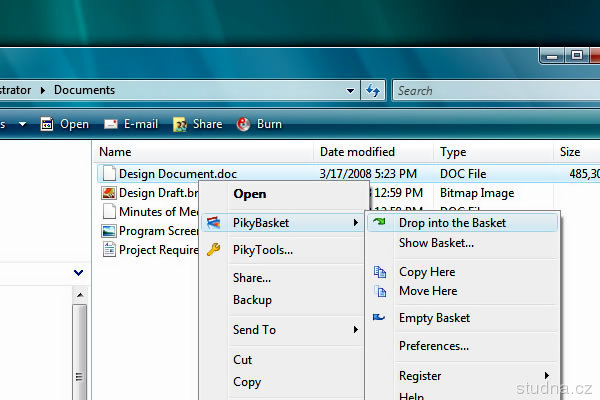600x400 pixels.
Task: Click the Open button in the toolbar
Action: (x=64, y=125)
